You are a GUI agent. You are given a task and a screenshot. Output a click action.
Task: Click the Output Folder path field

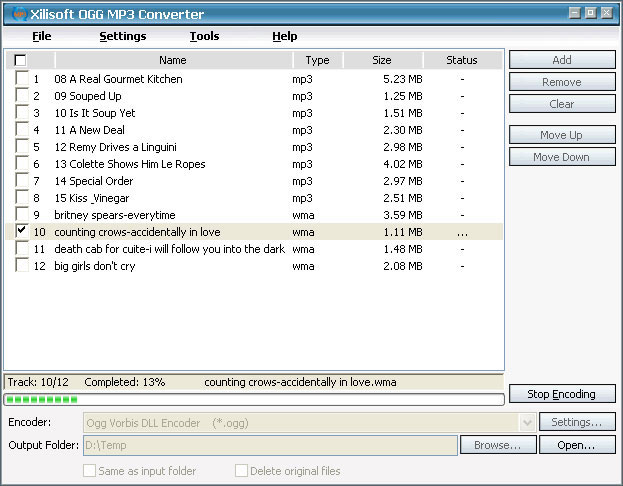tap(270, 445)
